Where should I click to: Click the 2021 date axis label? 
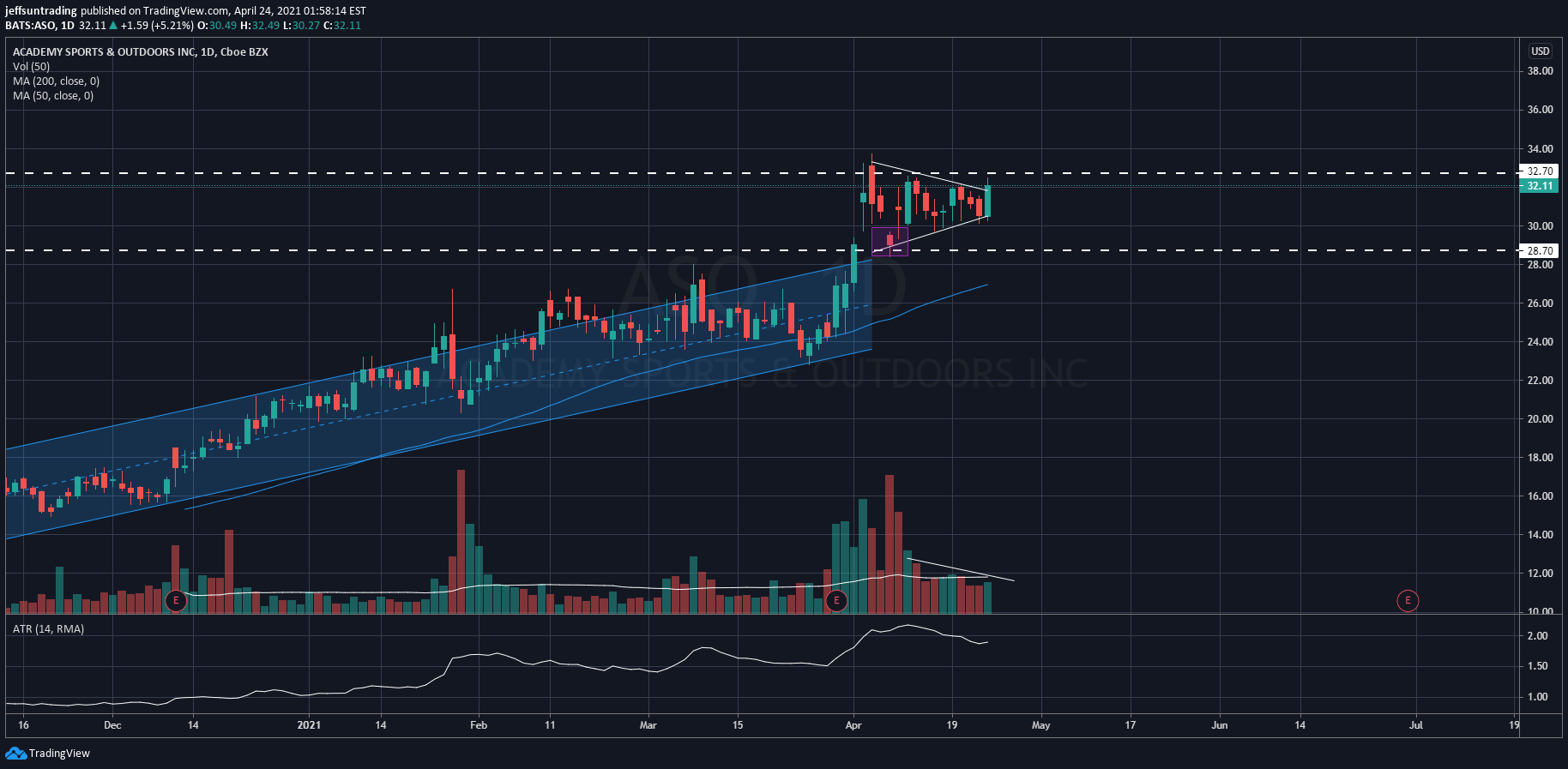click(x=309, y=725)
